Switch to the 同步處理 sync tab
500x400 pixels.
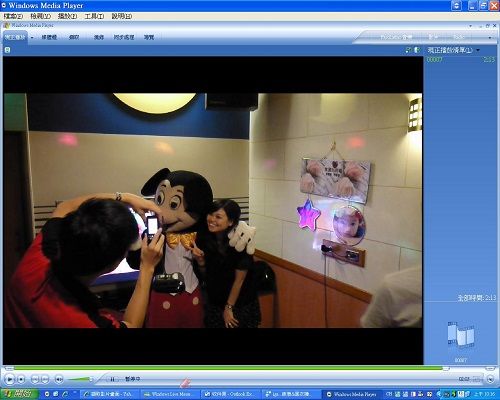pyautogui.click(x=124, y=37)
